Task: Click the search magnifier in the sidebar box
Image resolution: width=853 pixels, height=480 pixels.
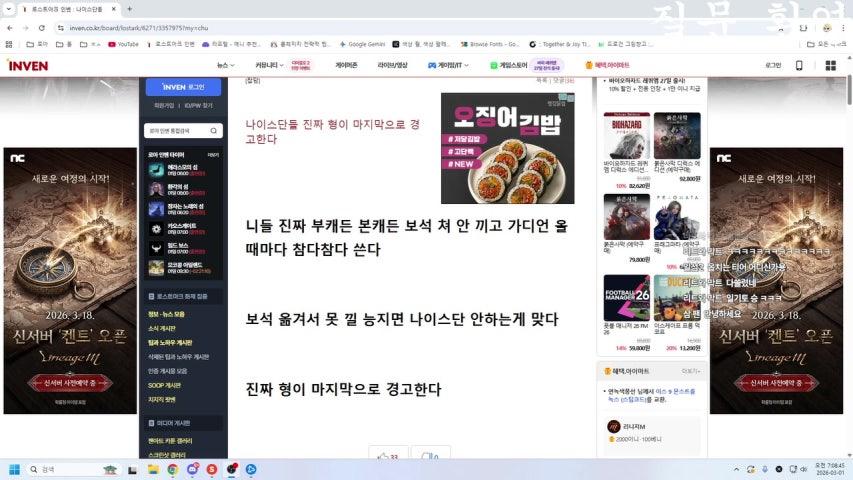Action: click(x=216, y=131)
